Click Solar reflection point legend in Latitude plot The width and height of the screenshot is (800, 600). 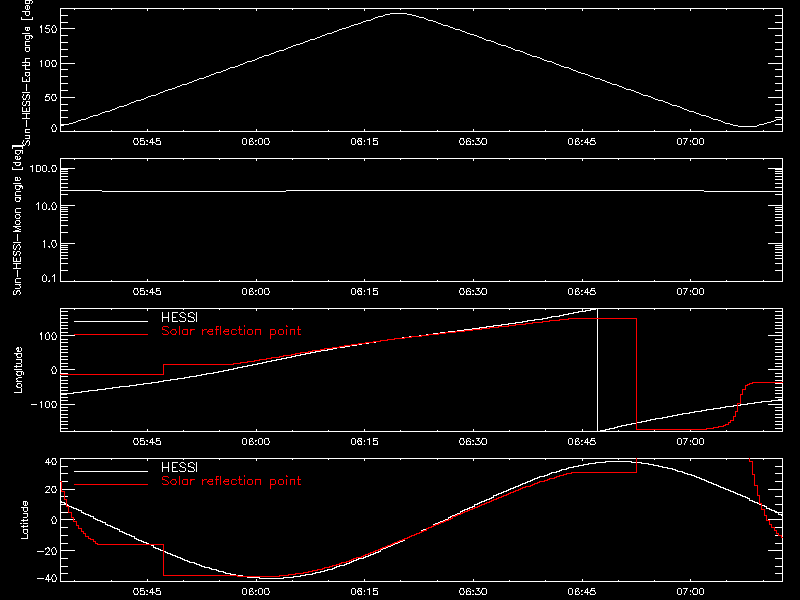[x=231, y=481]
